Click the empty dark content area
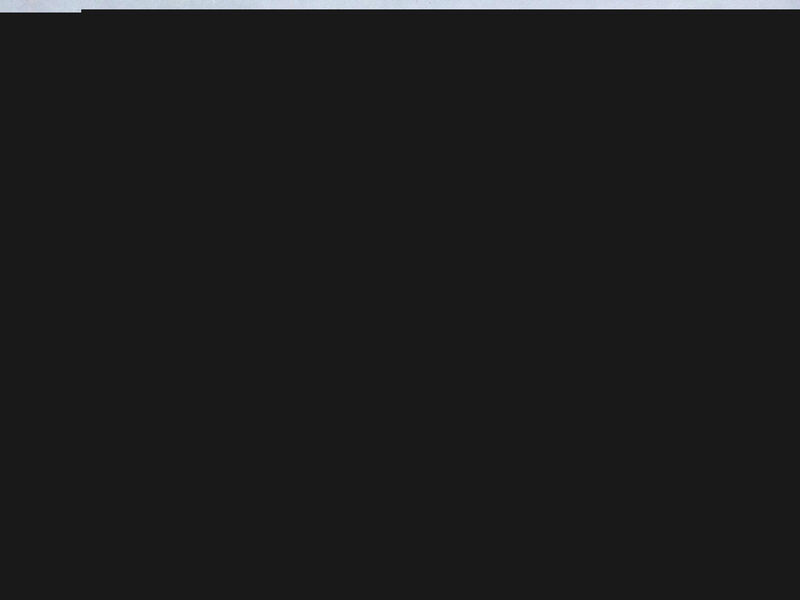The height and width of the screenshot is (600, 800). pyautogui.click(x=400, y=305)
